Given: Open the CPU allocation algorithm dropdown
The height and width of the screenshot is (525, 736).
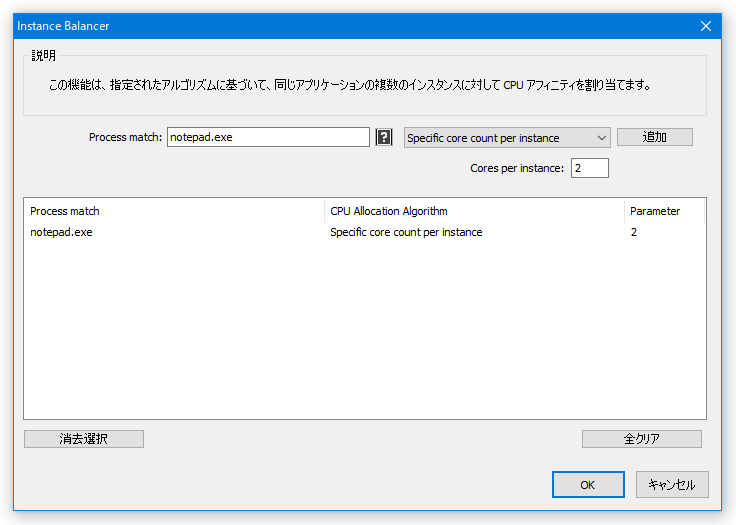Looking at the screenshot, I should coord(507,138).
